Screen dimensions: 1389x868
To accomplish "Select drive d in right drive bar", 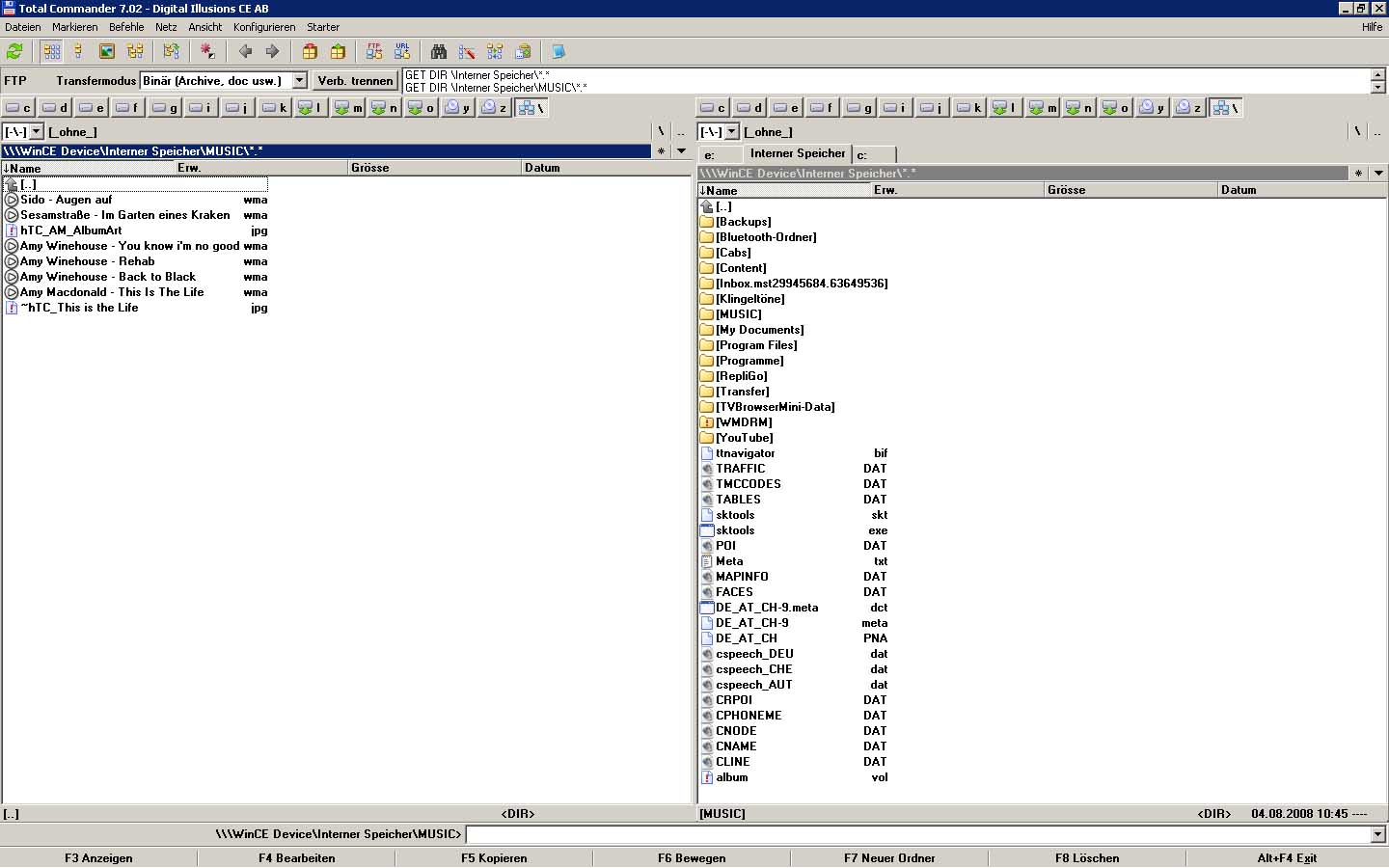I will pyautogui.click(x=749, y=108).
